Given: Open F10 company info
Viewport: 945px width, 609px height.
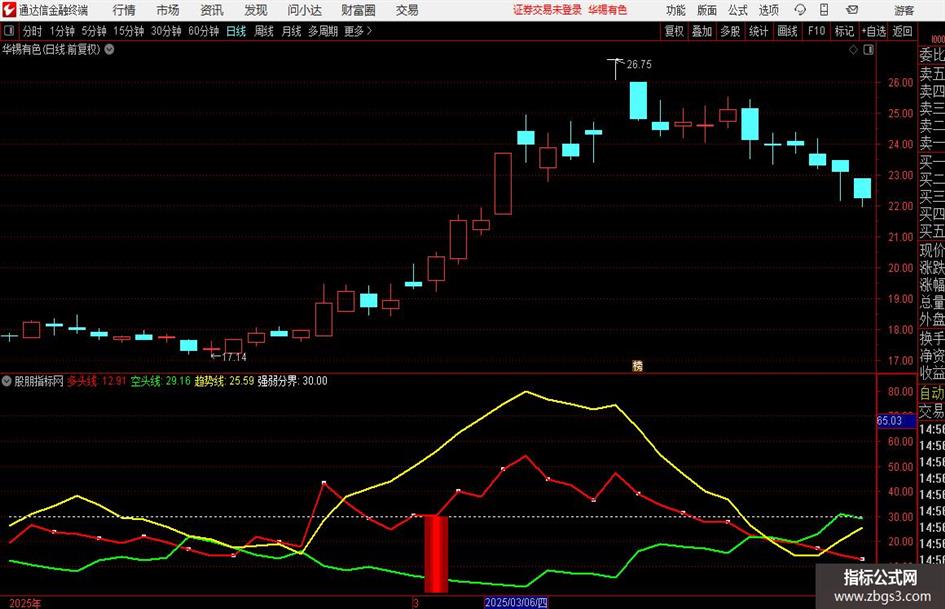Looking at the screenshot, I should coord(816,31).
